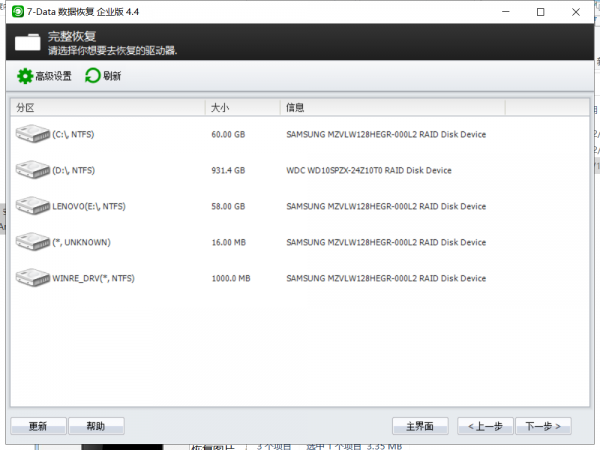Select the D:\ NTFS drive icon
600x450 pixels.
coord(33,170)
